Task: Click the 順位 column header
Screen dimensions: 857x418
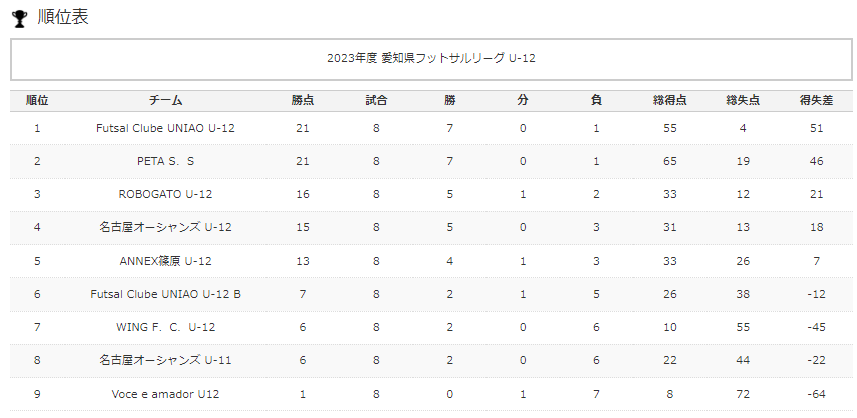Action: click(x=37, y=101)
